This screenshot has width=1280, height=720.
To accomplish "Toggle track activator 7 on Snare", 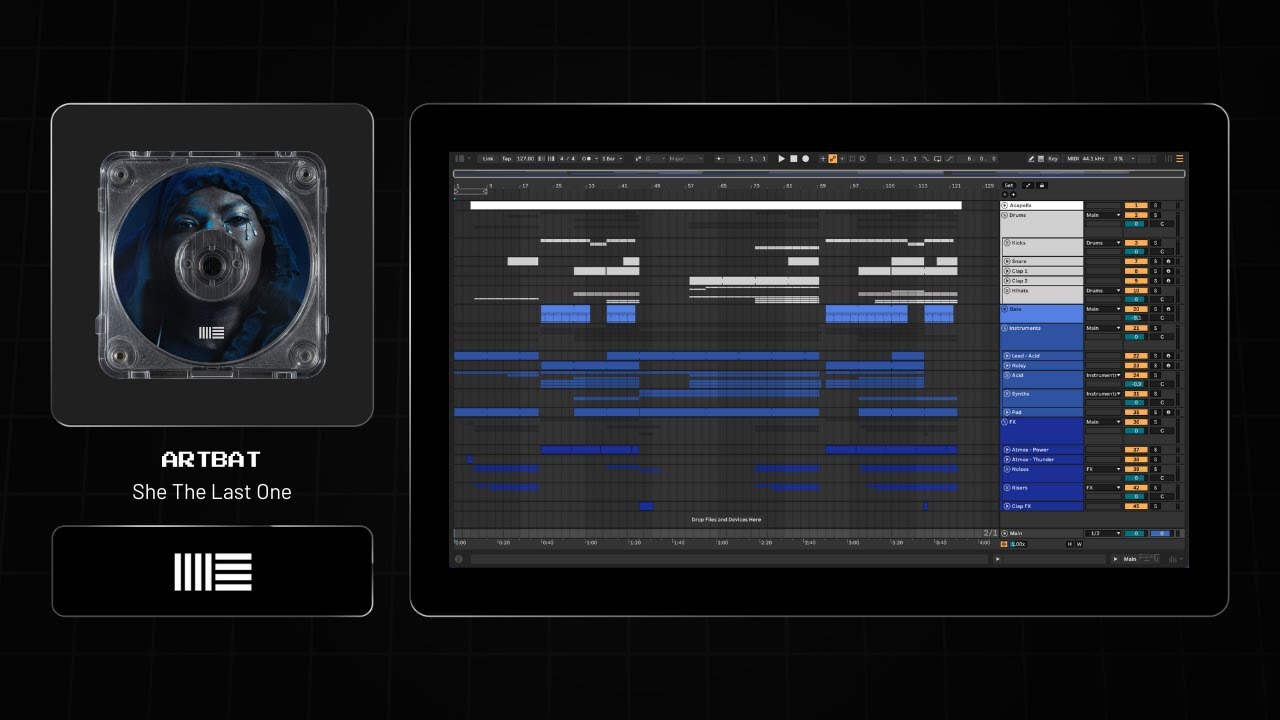I will point(1136,261).
